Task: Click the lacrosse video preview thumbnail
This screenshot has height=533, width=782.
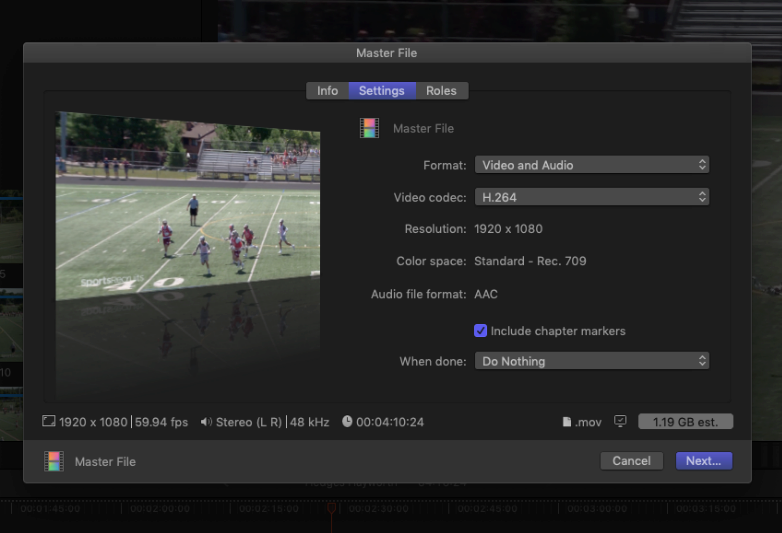Action: pyautogui.click(x=188, y=205)
